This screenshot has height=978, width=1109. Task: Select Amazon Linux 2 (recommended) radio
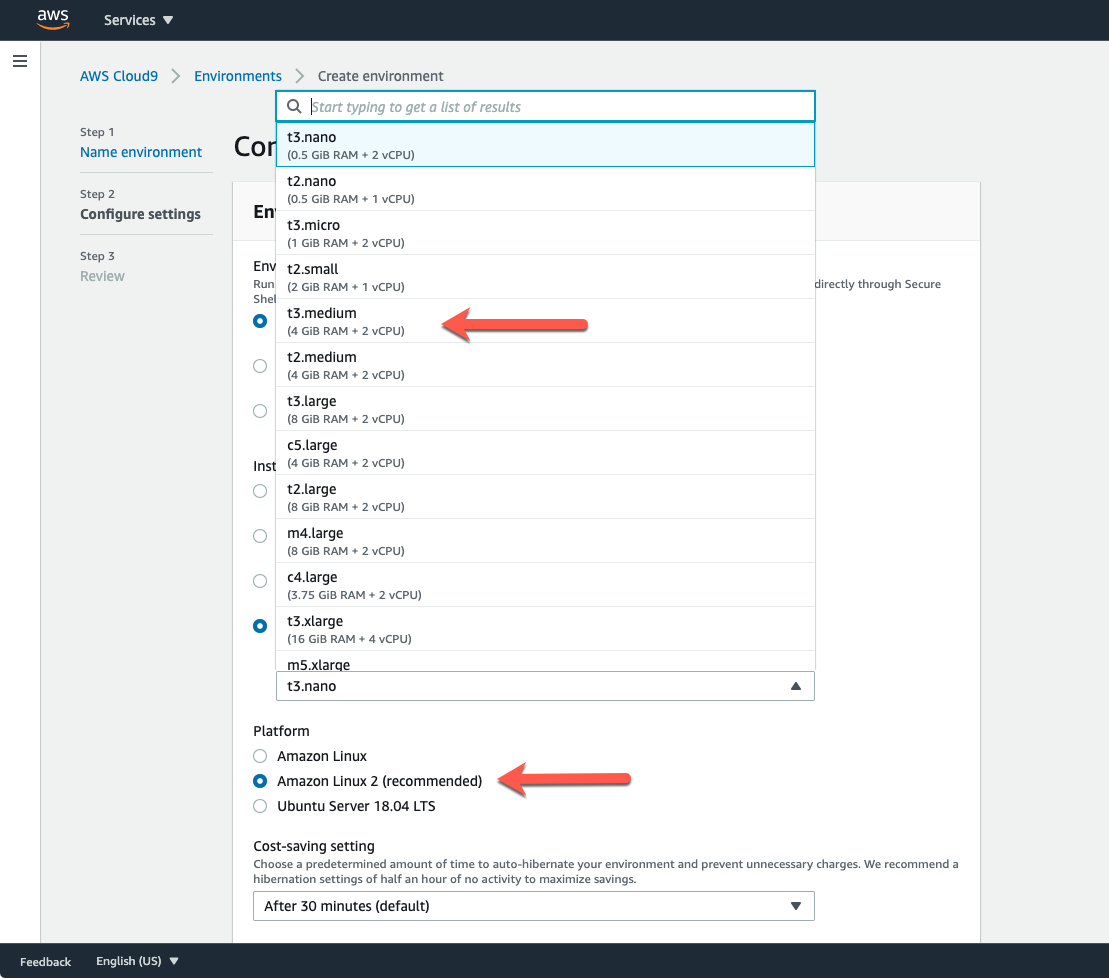click(260, 781)
